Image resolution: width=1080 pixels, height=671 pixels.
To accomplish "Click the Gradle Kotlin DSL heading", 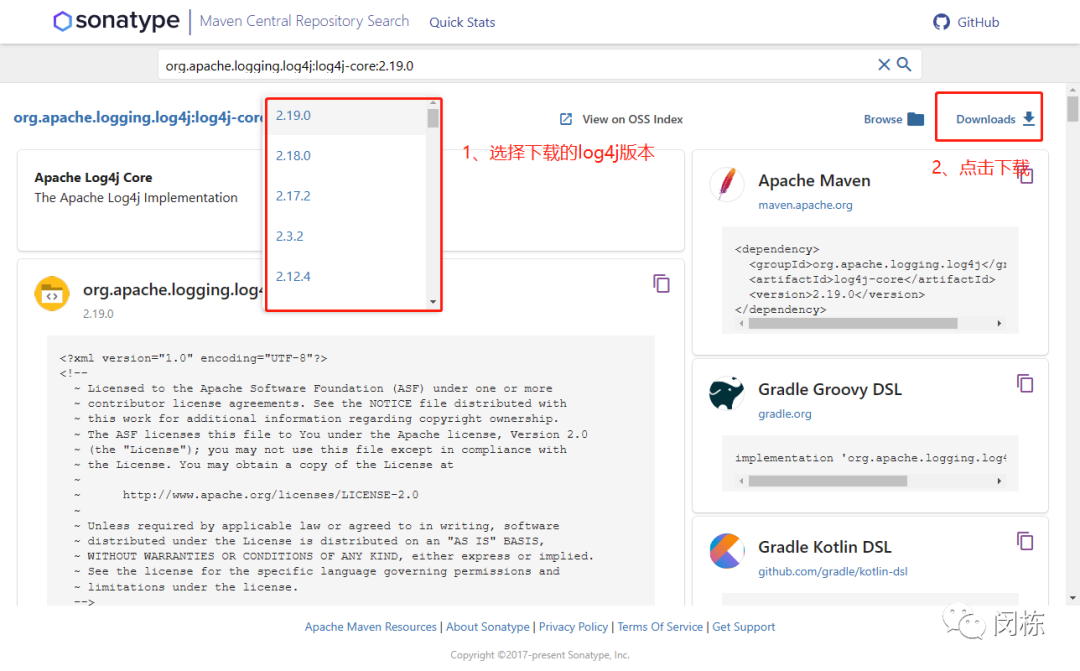I will (824, 548).
